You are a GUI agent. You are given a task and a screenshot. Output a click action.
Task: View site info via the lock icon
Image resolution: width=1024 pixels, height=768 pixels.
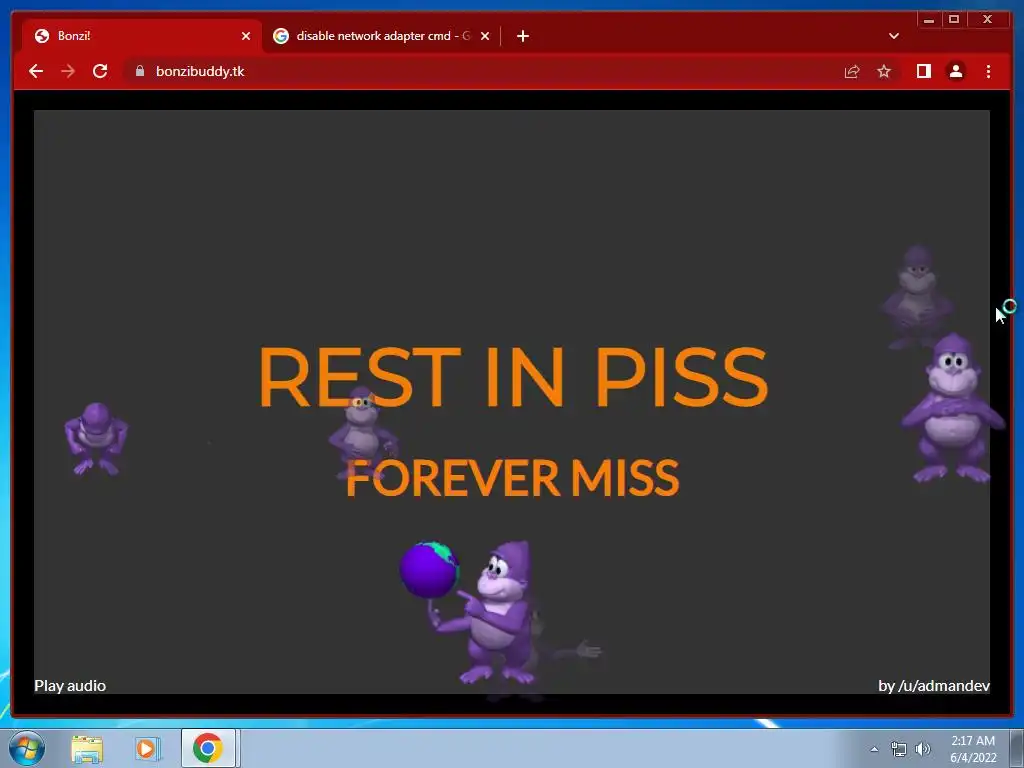coord(140,71)
